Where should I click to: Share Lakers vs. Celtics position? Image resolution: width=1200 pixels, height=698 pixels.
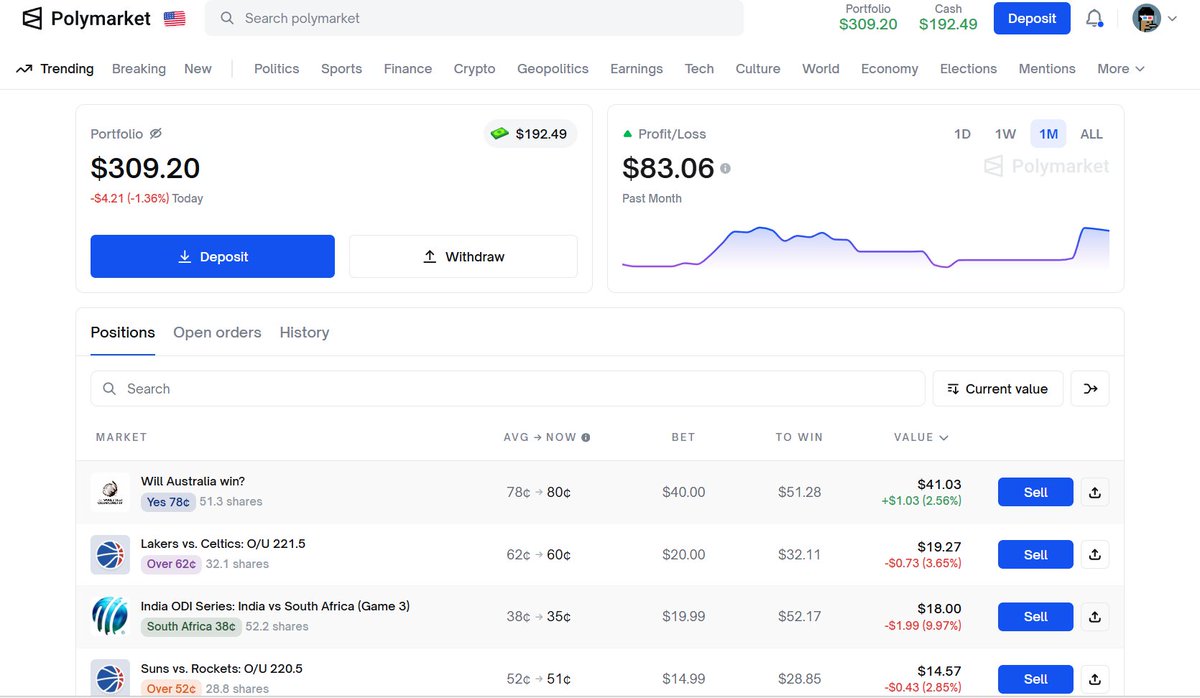pyautogui.click(x=1095, y=554)
